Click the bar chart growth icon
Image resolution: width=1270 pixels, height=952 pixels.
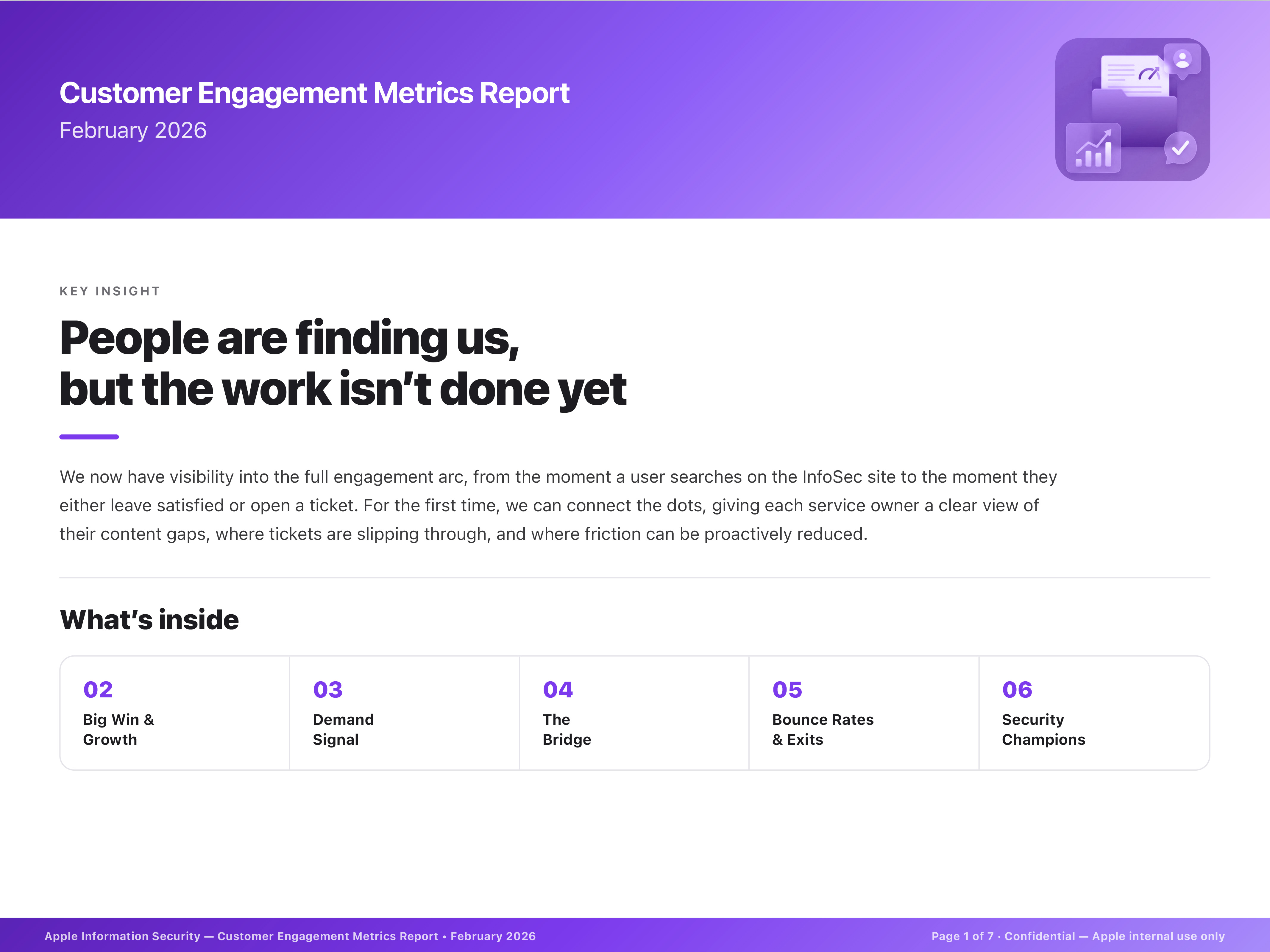point(1093,148)
